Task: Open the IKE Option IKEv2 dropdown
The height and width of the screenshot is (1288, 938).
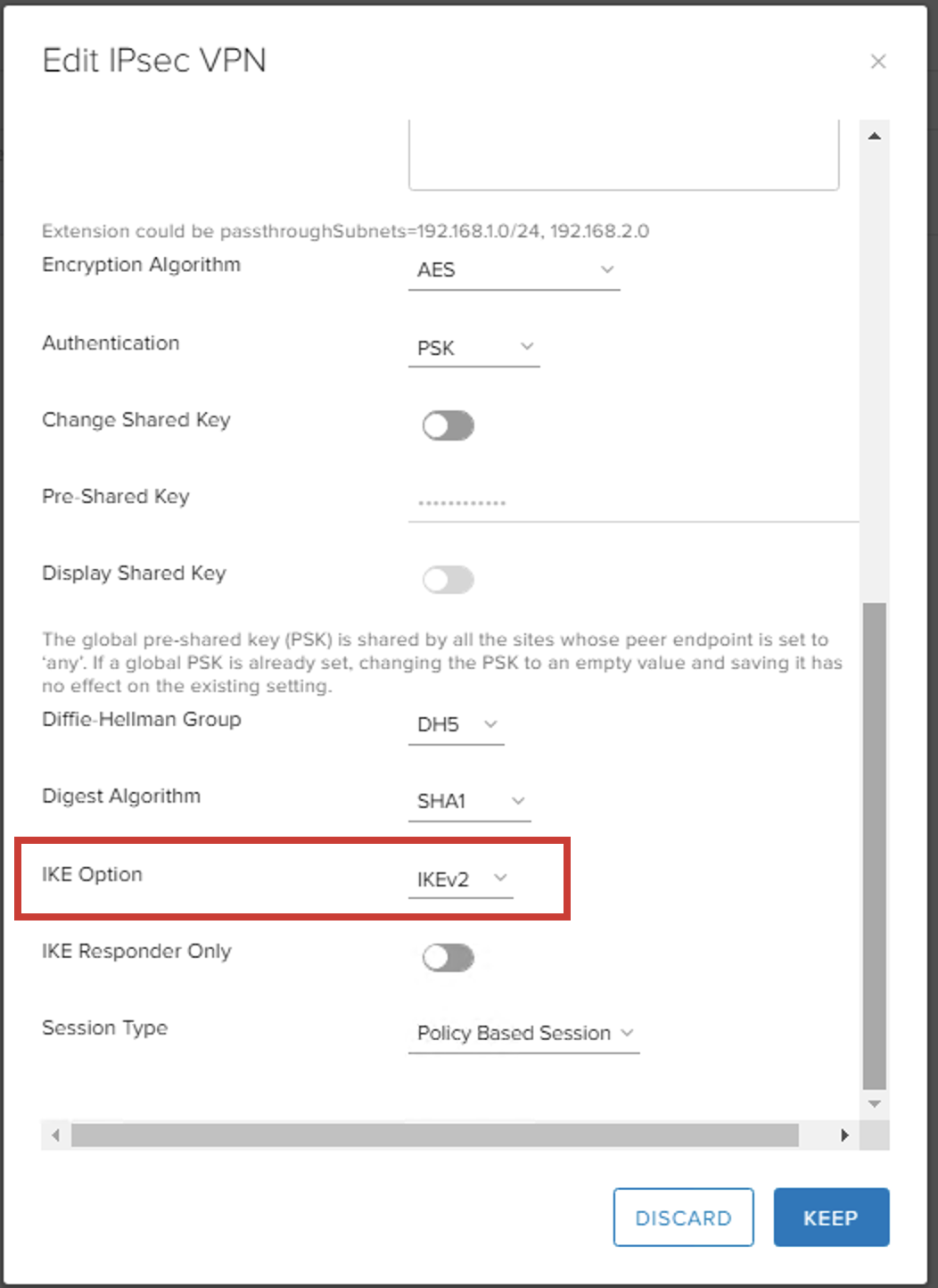Action: pos(460,879)
